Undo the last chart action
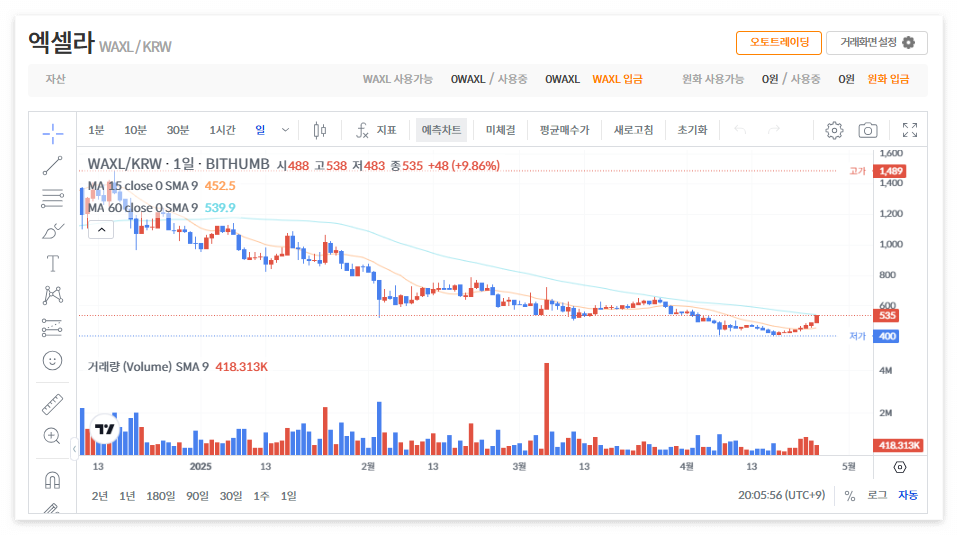958x535 pixels. pyautogui.click(x=740, y=130)
